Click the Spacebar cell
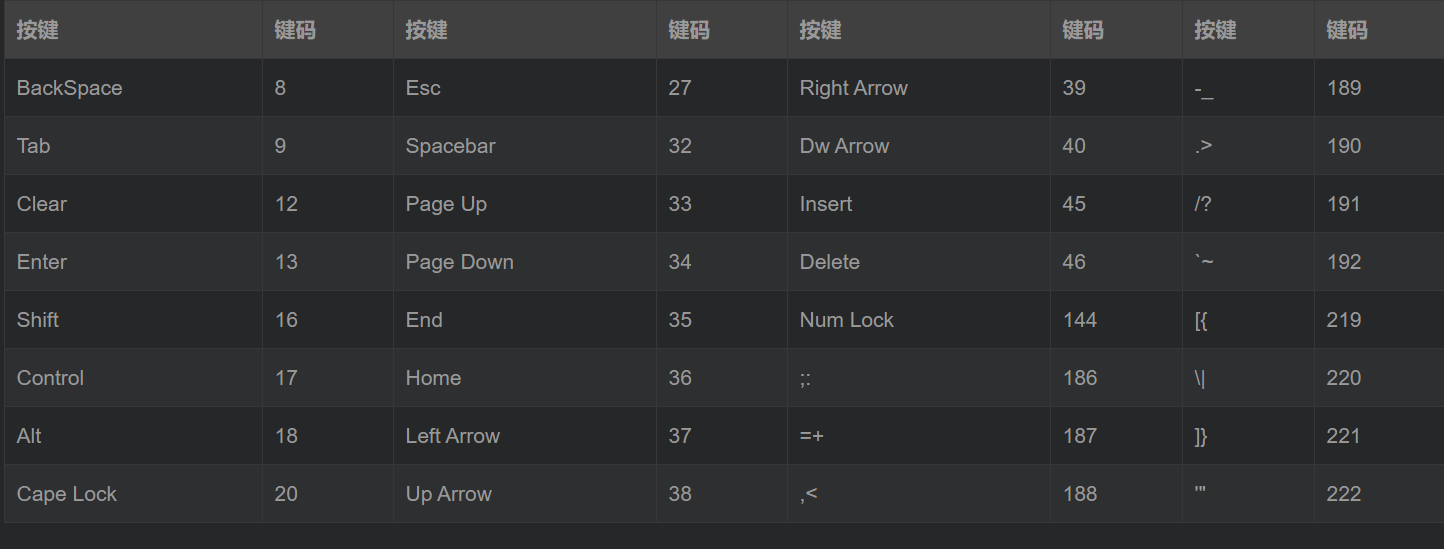1444x549 pixels. pos(450,146)
